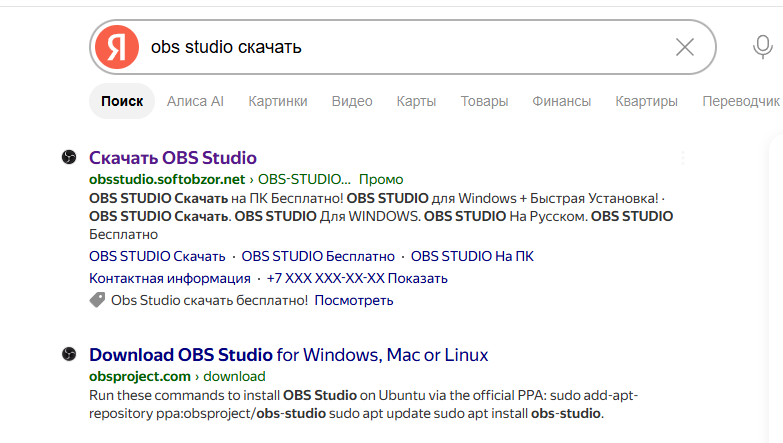Image resolution: width=783 pixels, height=443 pixels.
Task: Click the tag icon beside Obs Studio скачать бесплатно
Action: pyautogui.click(x=97, y=300)
